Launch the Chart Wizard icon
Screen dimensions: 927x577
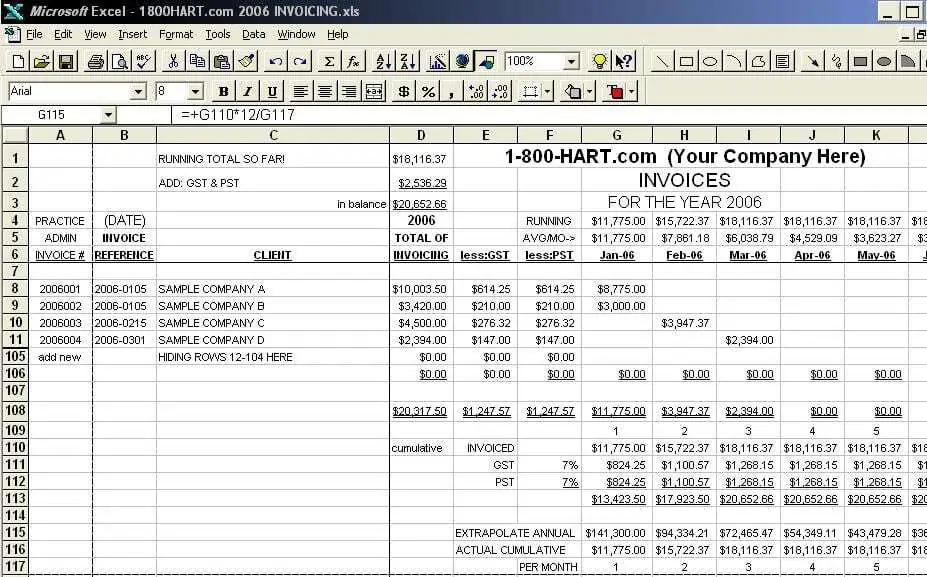(437, 61)
